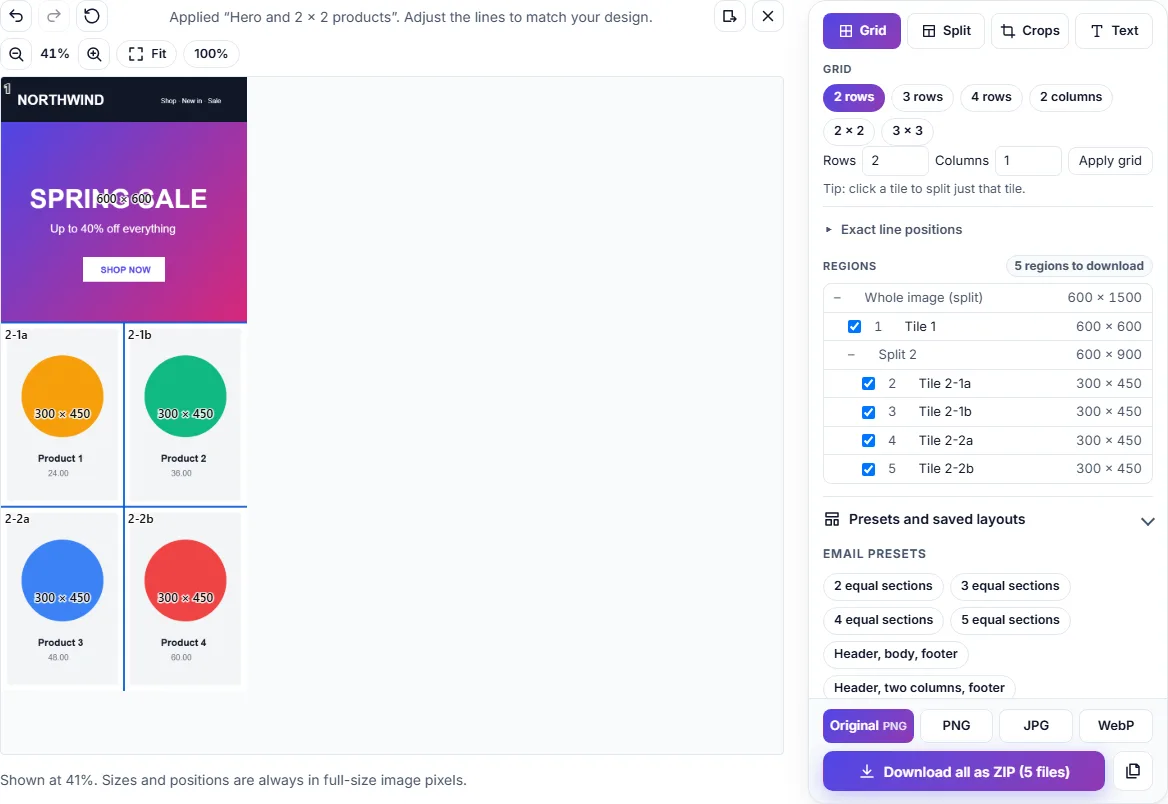Choose PNG output format
Viewport: 1168px width, 804px height.
pyautogui.click(x=956, y=726)
